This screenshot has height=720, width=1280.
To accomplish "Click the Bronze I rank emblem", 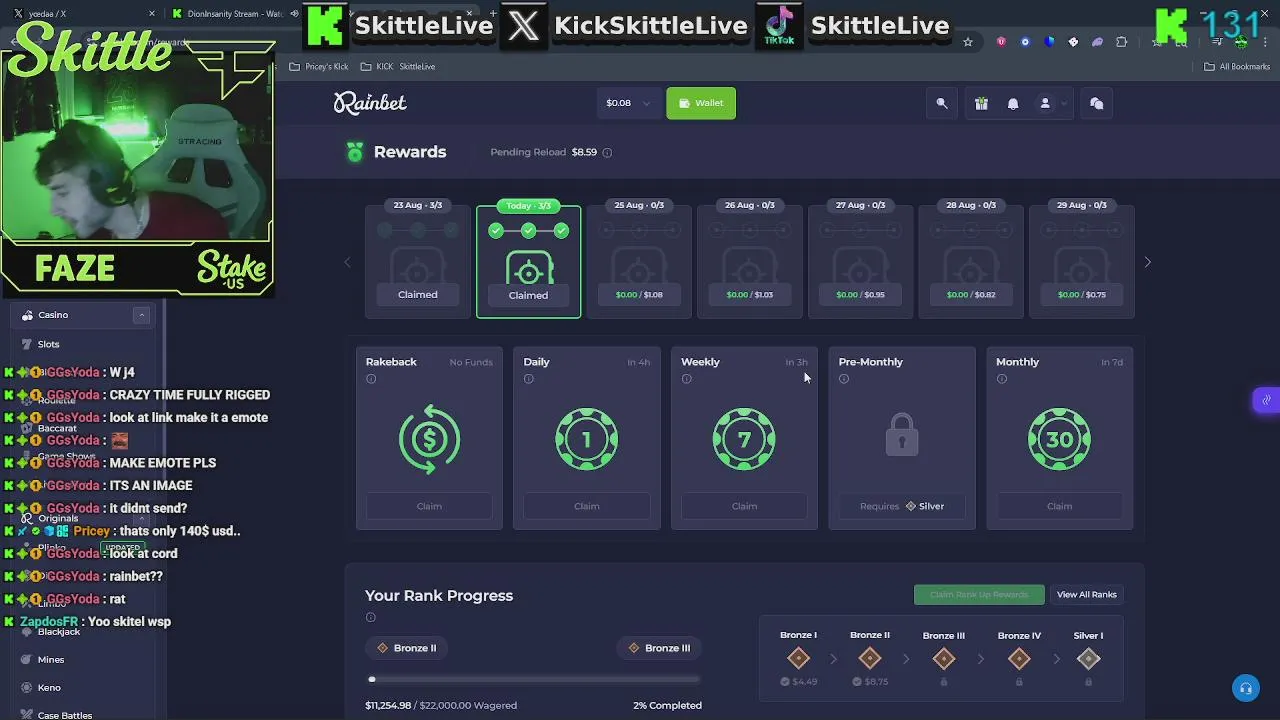I will 798,658.
